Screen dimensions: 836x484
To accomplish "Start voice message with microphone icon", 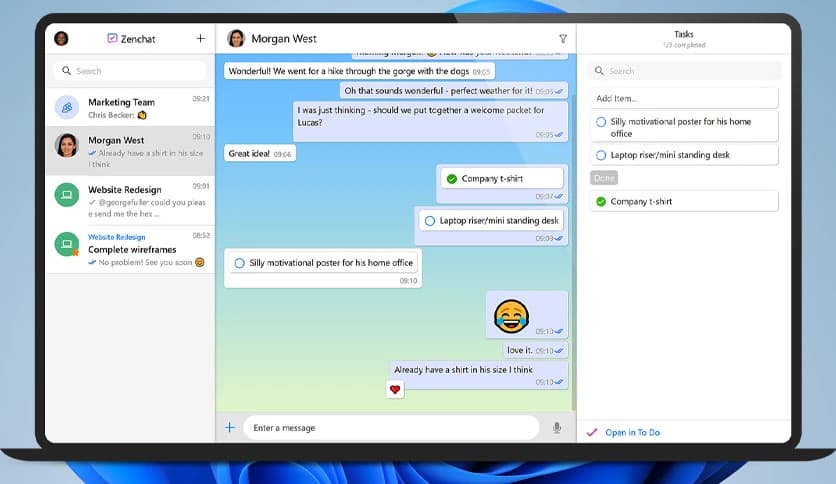I will pos(557,427).
